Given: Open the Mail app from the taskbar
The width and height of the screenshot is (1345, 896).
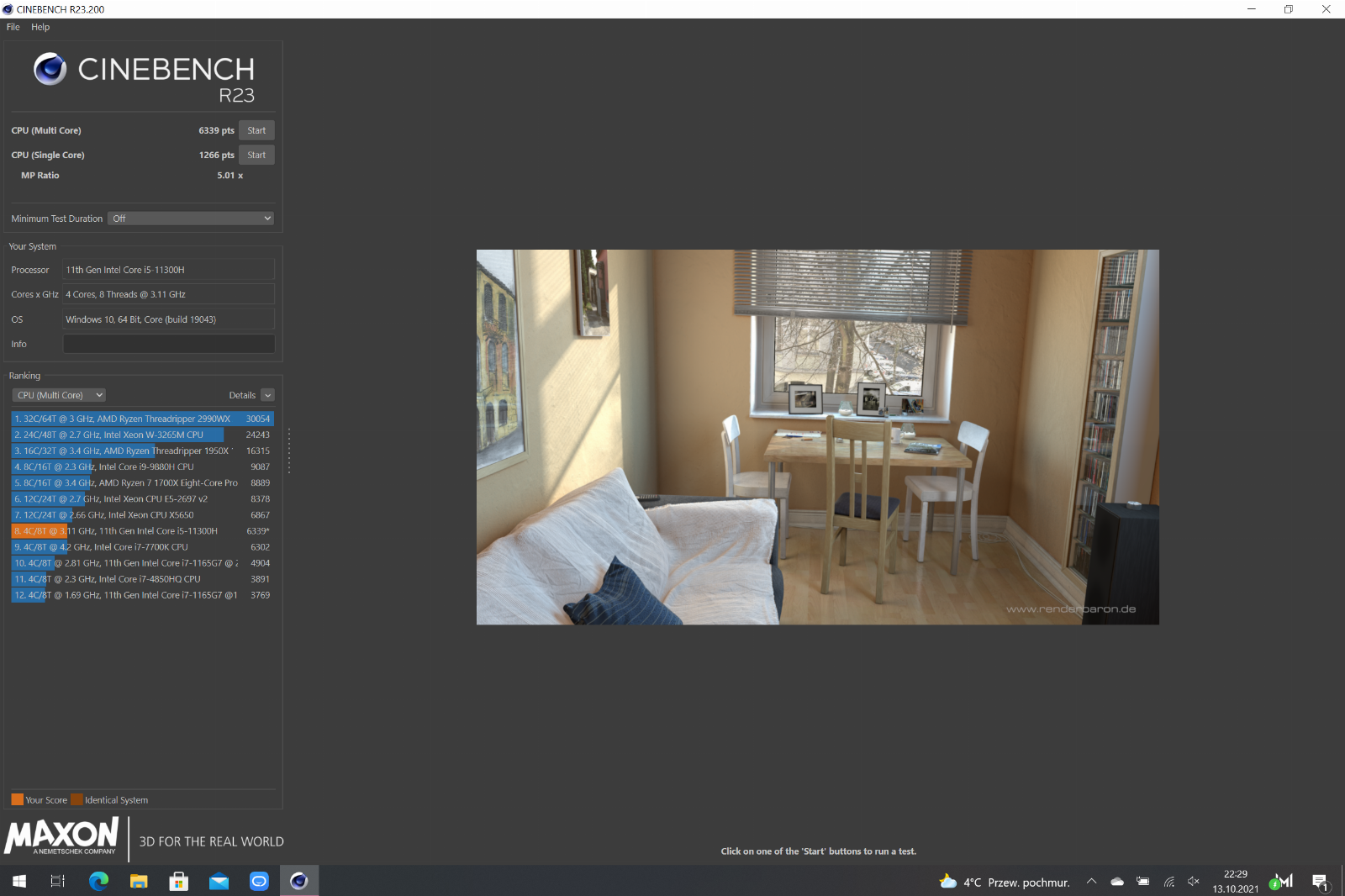Looking at the screenshot, I should coord(219,881).
